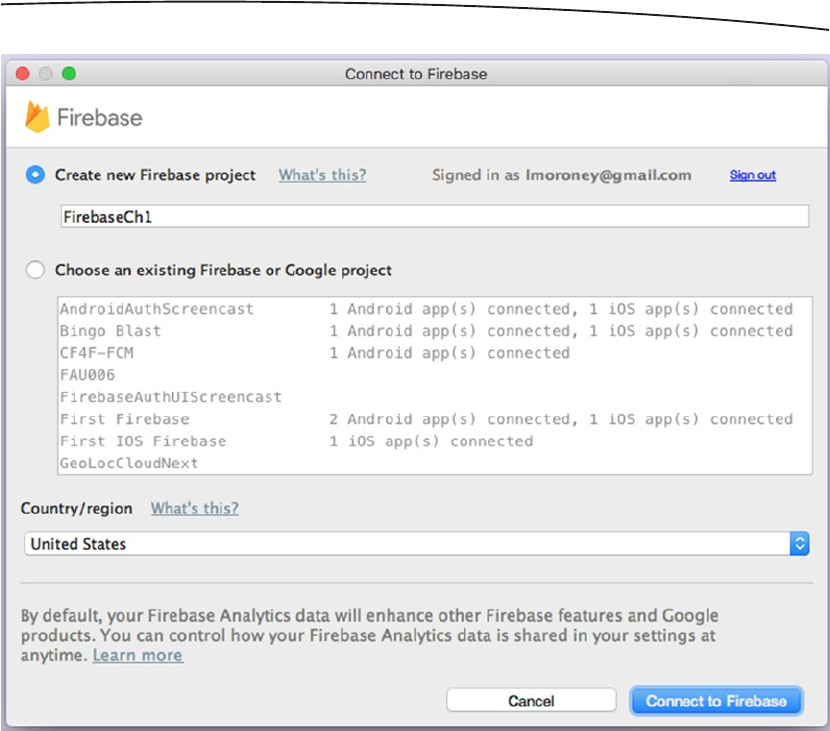Click the FirebaseCh1 project name field
The height and width of the screenshot is (731, 830).
pos(434,216)
